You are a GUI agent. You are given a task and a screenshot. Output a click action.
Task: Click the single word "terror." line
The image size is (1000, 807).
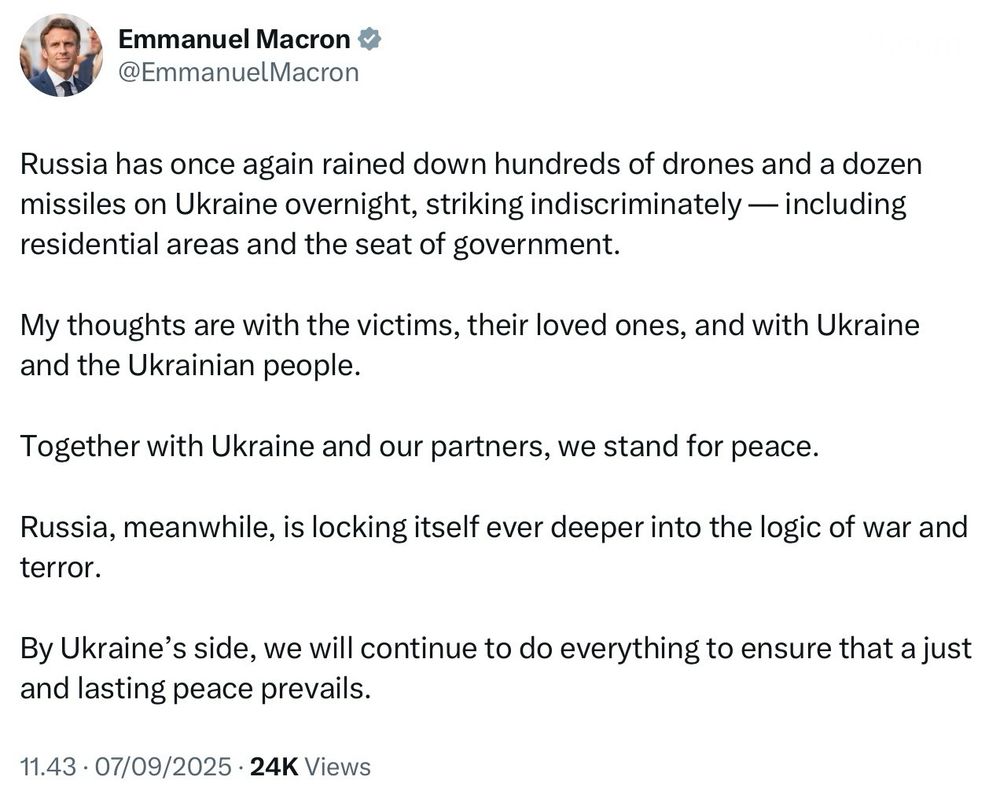tap(57, 566)
